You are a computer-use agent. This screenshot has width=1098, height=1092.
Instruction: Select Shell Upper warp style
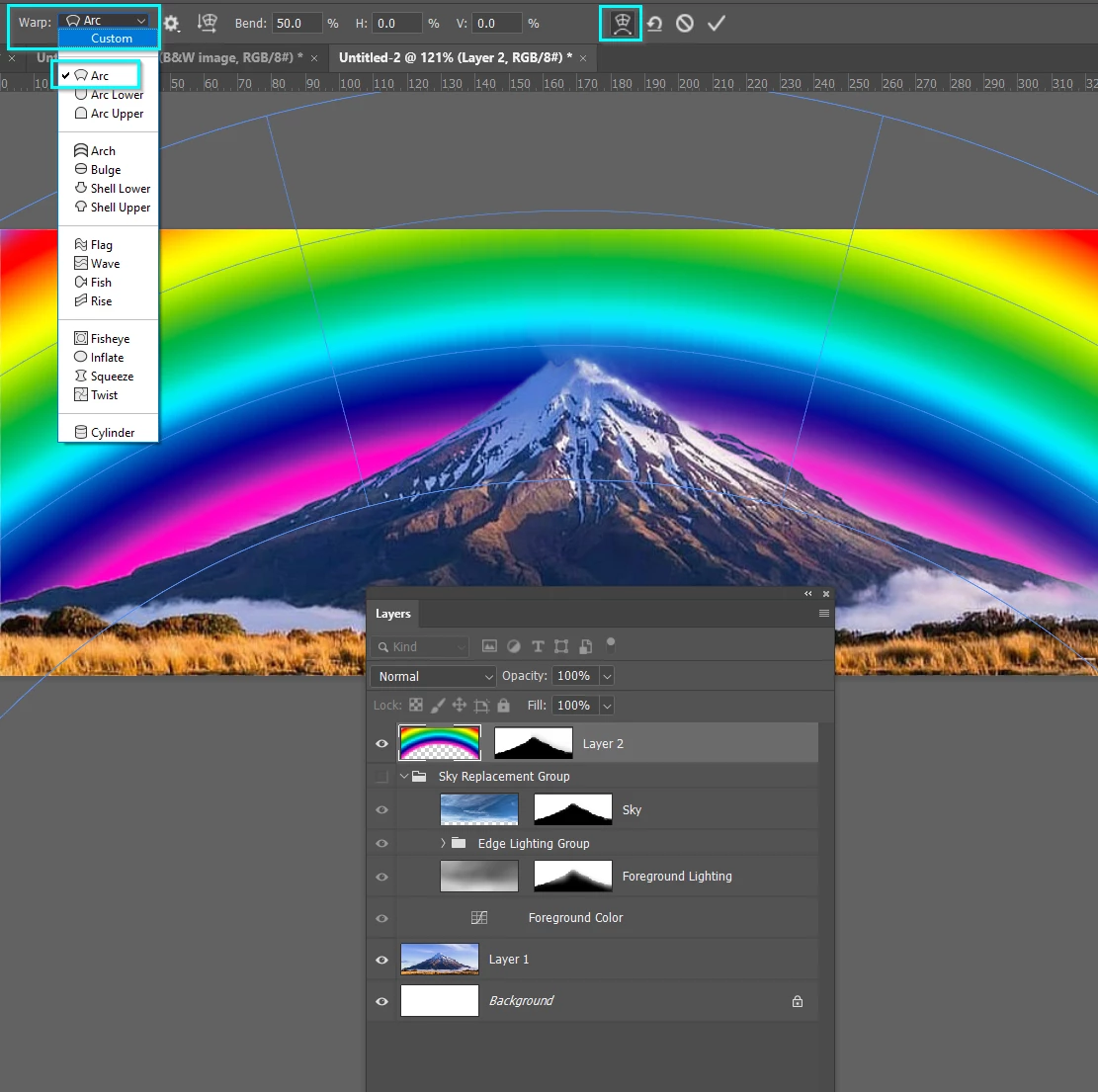(109, 208)
